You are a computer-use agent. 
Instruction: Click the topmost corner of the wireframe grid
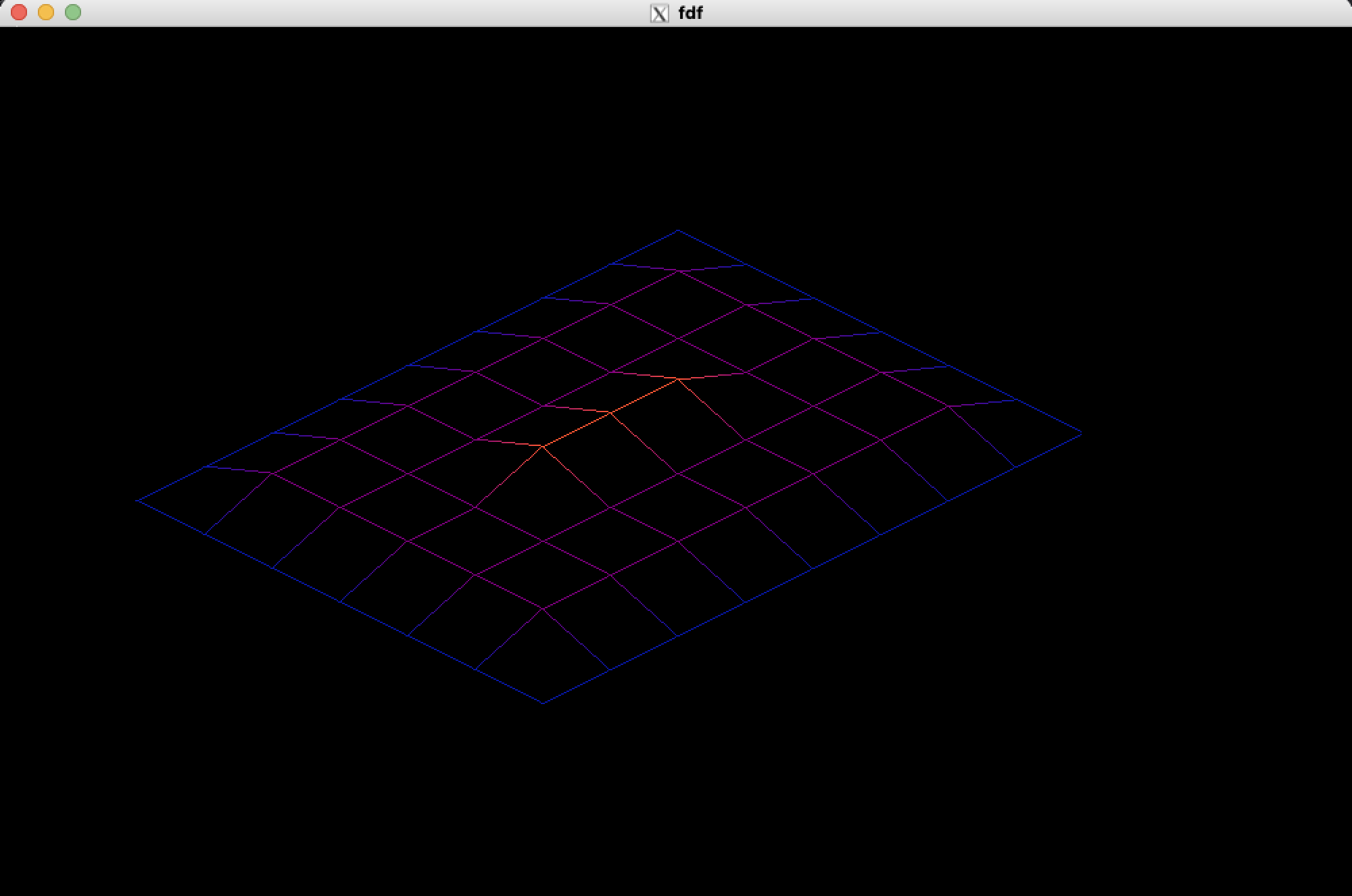[678, 230]
